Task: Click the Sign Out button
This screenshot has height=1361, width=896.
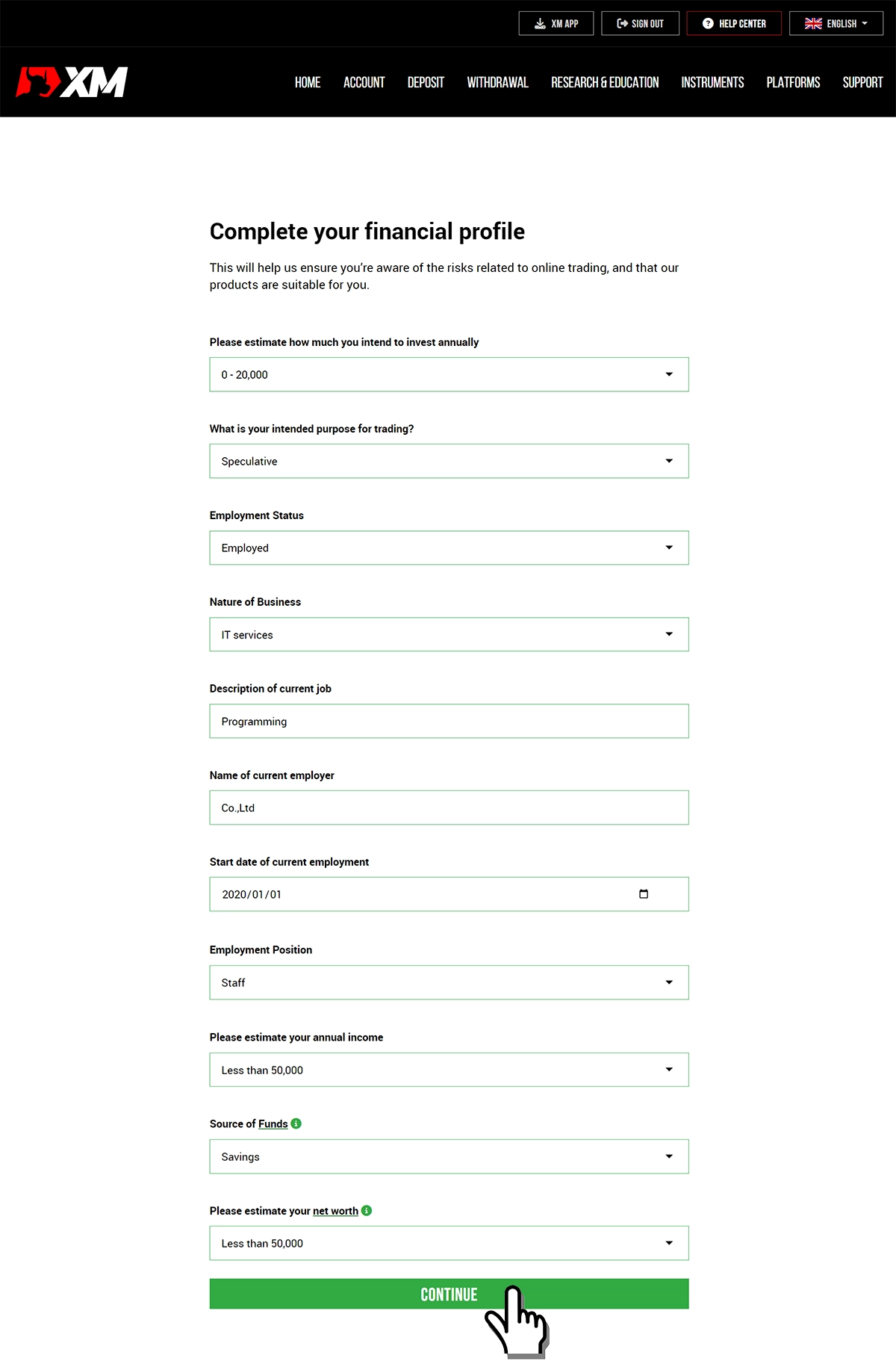Action: [641, 23]
